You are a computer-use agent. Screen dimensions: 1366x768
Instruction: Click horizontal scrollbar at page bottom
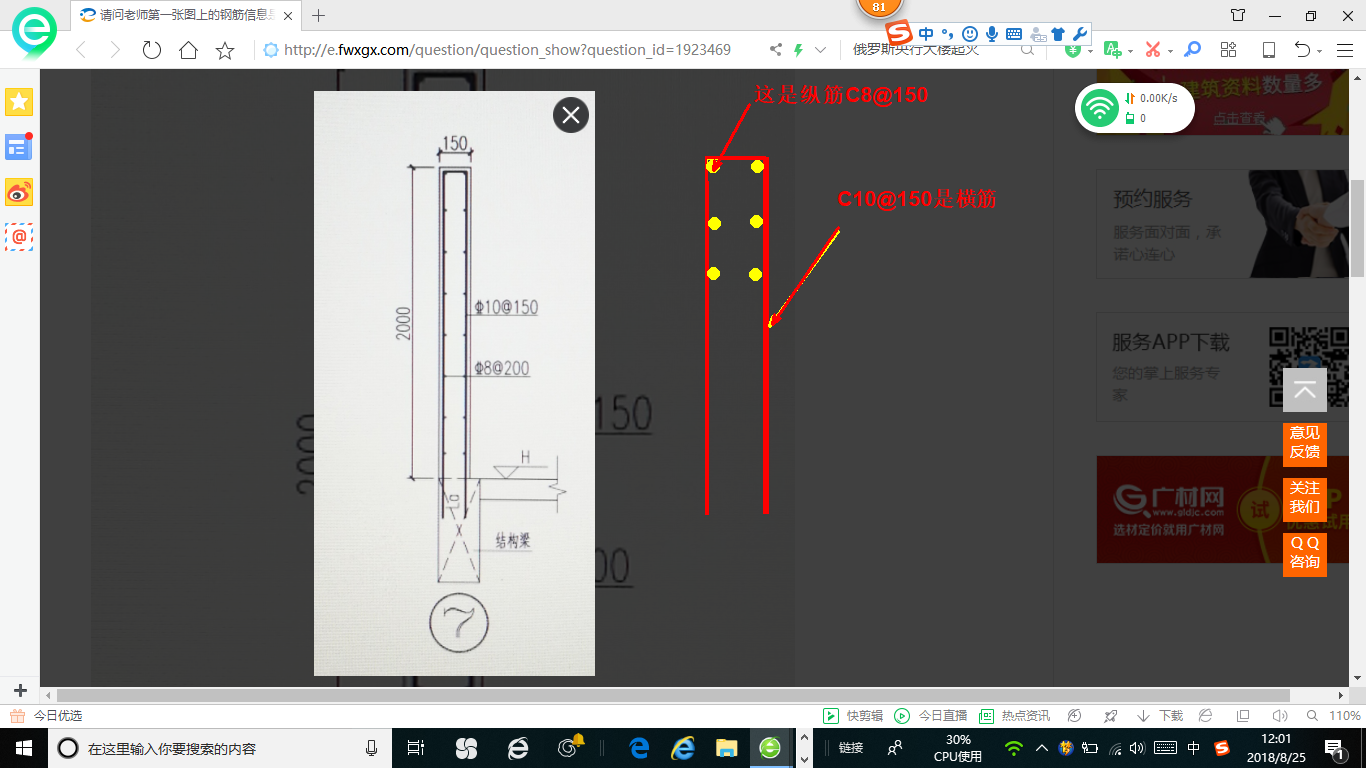[673, 695]
